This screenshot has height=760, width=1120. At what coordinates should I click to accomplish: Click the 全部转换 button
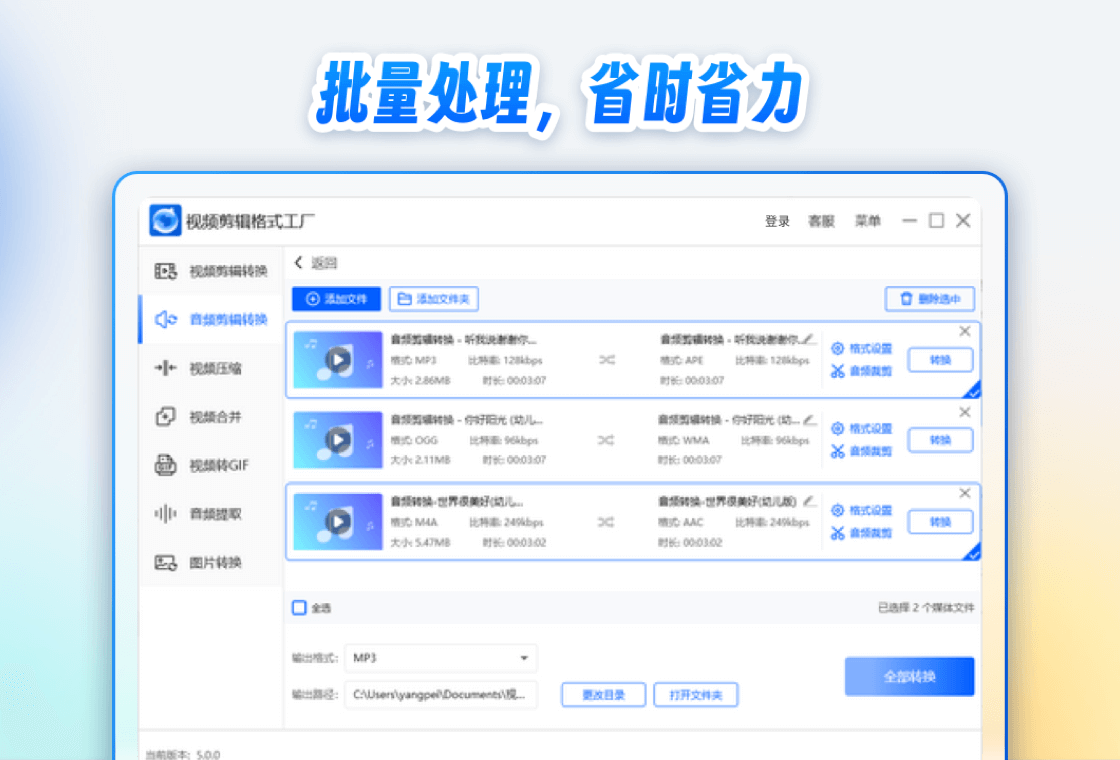(909, 676)
